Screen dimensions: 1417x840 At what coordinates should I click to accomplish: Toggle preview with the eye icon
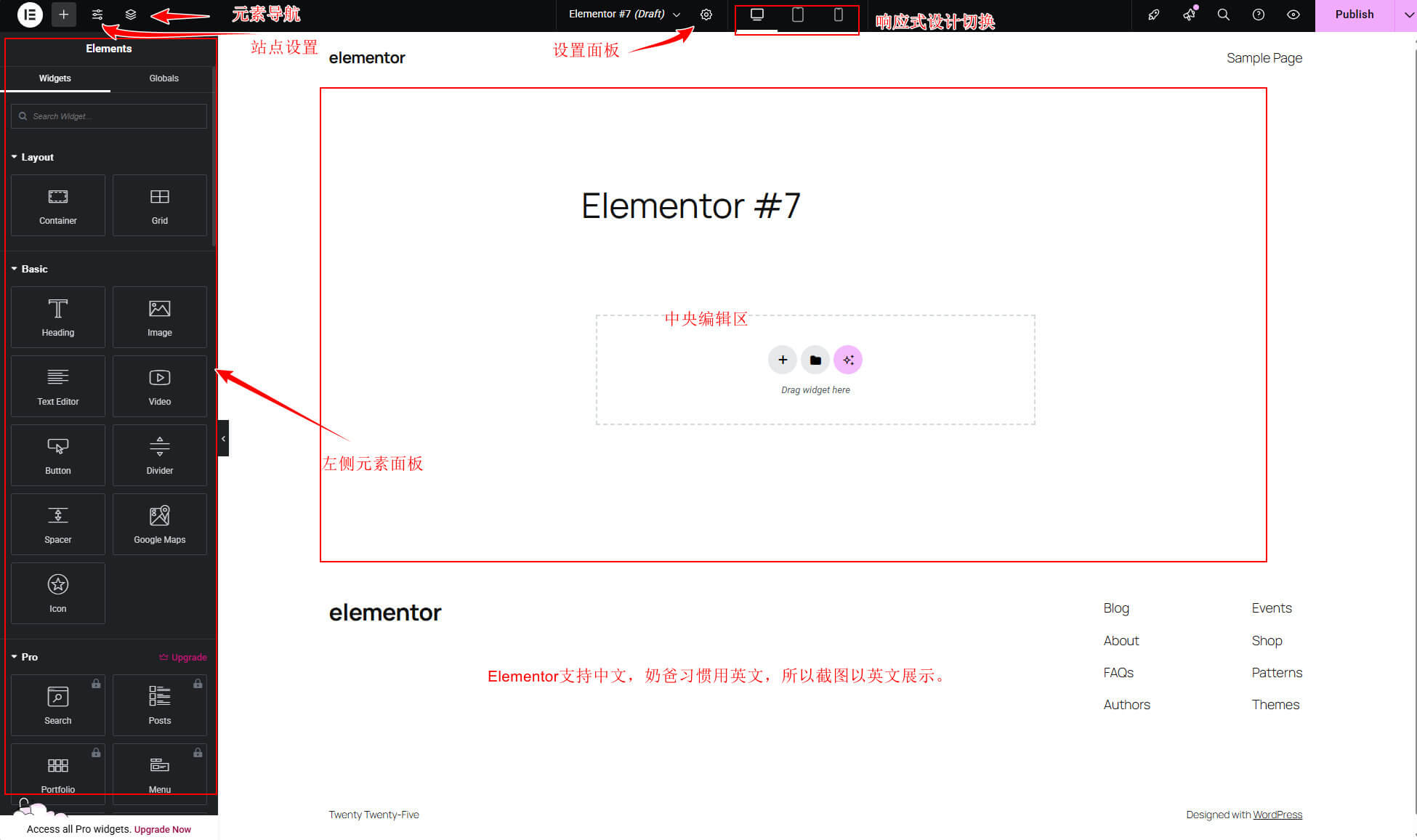(1293, 15)
